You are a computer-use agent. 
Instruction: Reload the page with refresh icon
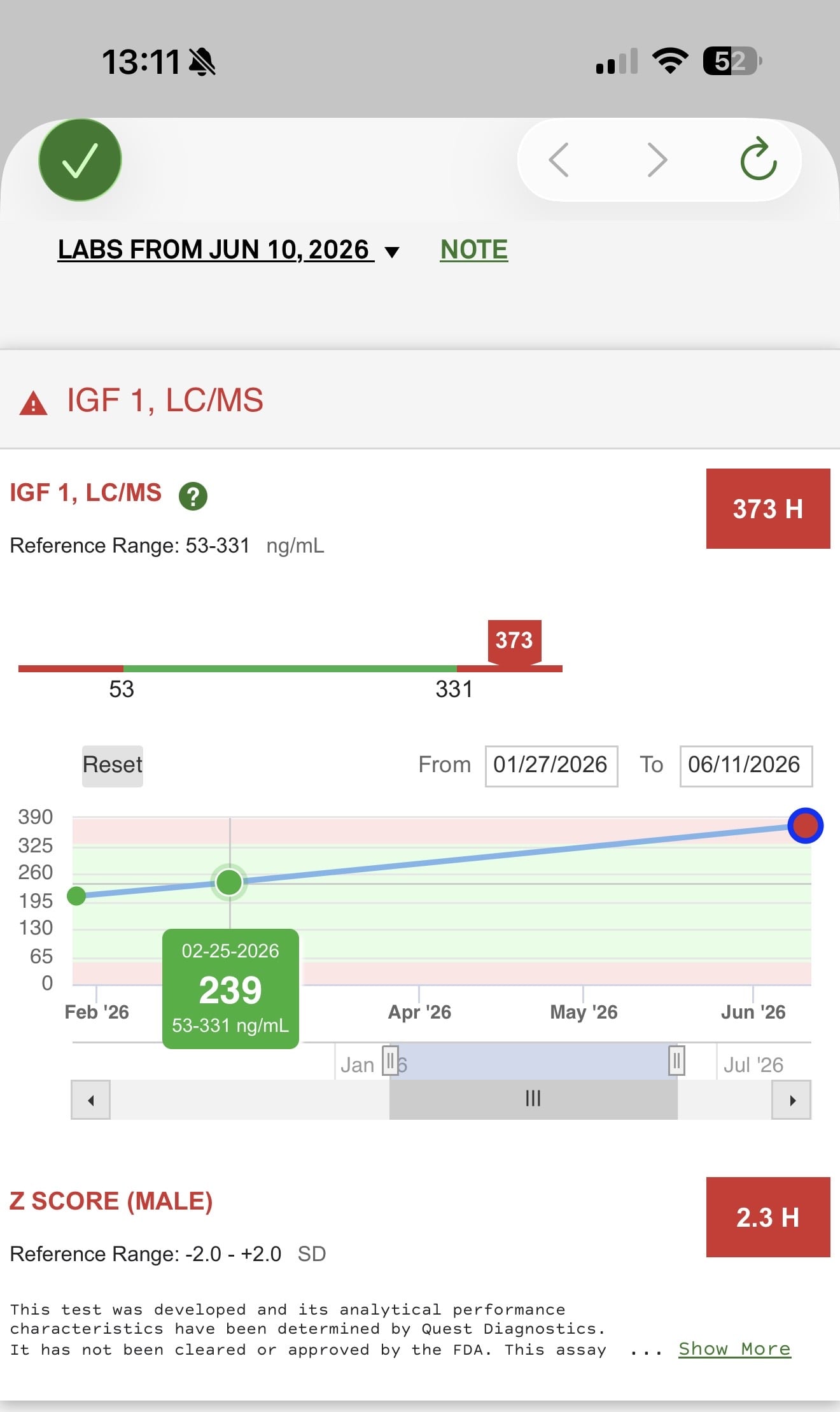click(759, 159)
